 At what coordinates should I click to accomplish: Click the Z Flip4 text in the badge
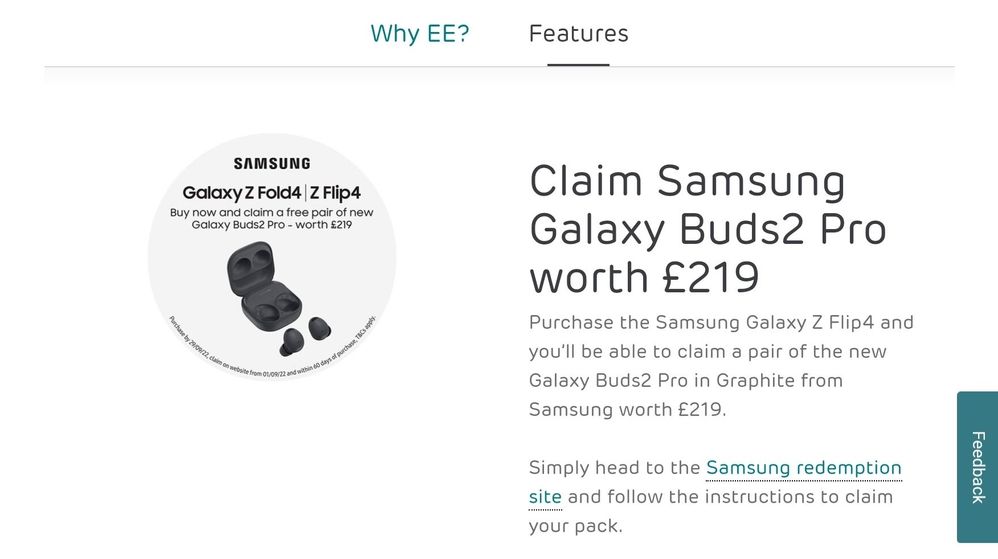tap(335, 192)
